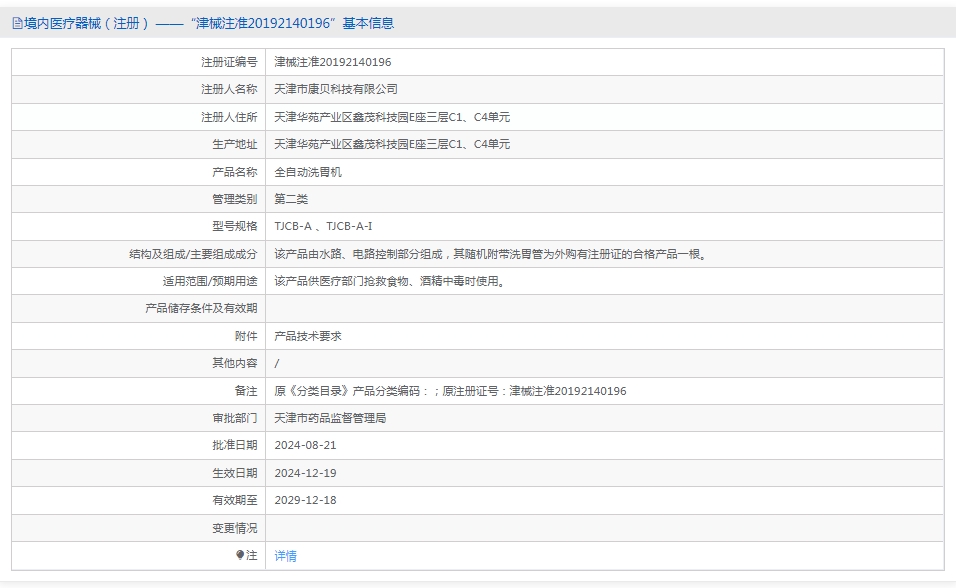The image size is (956, 588).
Task: Click the 产品储存条件及有效期 label
Action: click(x=201, y=308)
